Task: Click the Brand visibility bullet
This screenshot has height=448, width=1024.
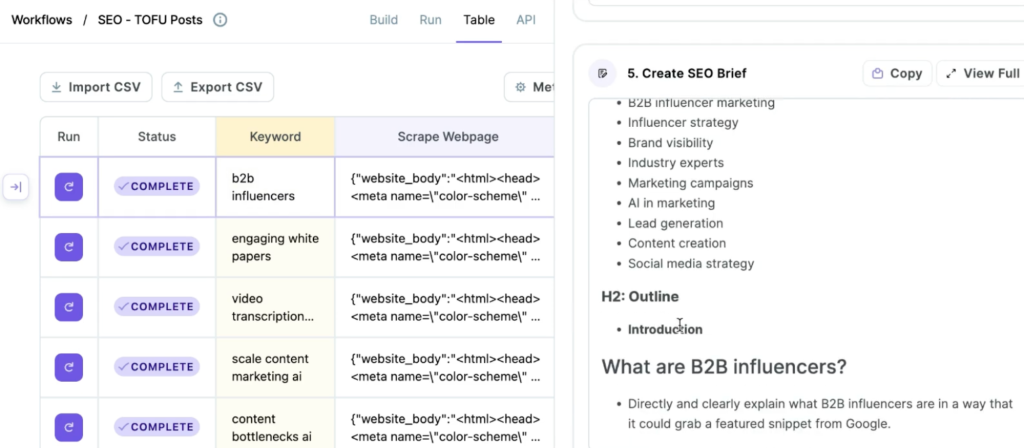Action: coord(670,142)
